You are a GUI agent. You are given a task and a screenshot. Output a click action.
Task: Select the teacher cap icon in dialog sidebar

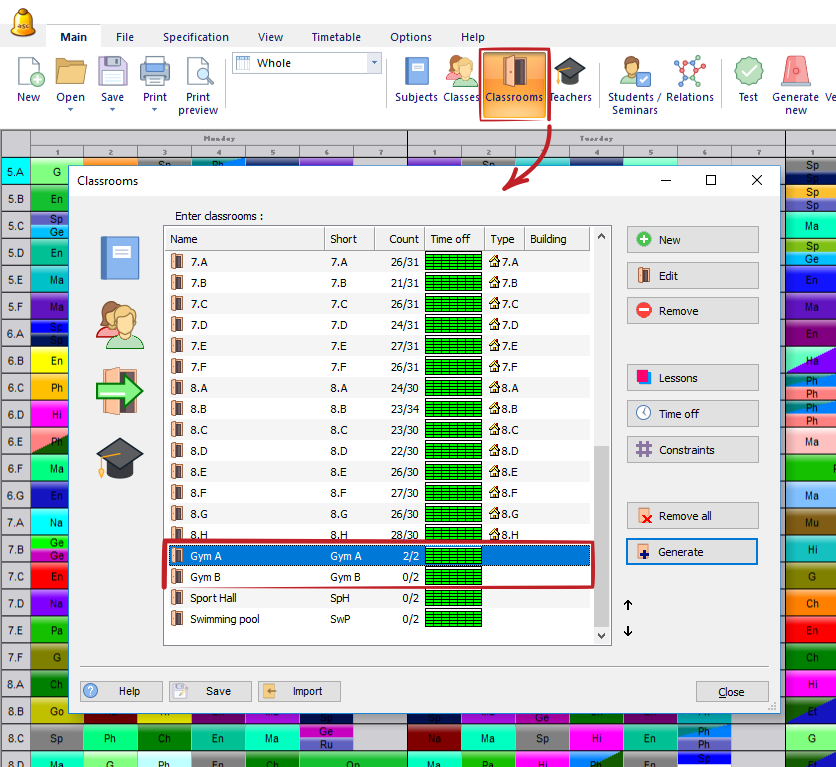tap(120, 457)
